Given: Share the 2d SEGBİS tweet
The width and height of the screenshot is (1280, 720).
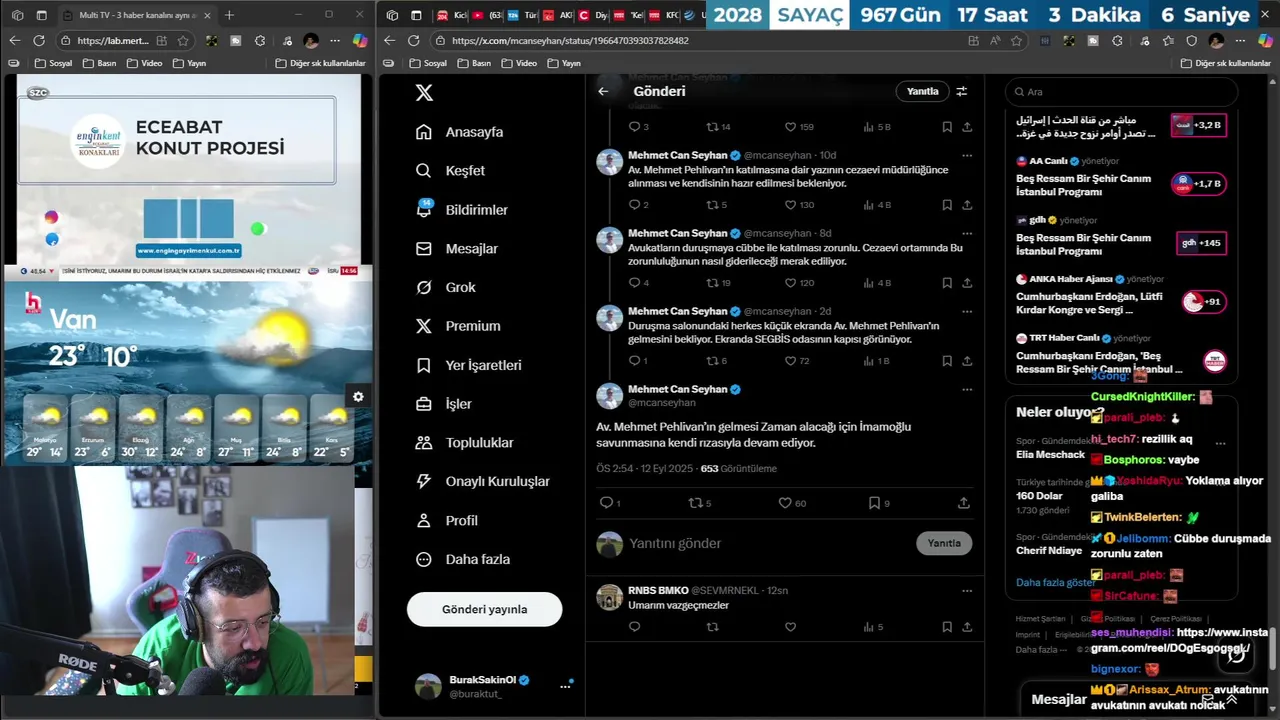Looking at the screenshot, I should (967, 361).
